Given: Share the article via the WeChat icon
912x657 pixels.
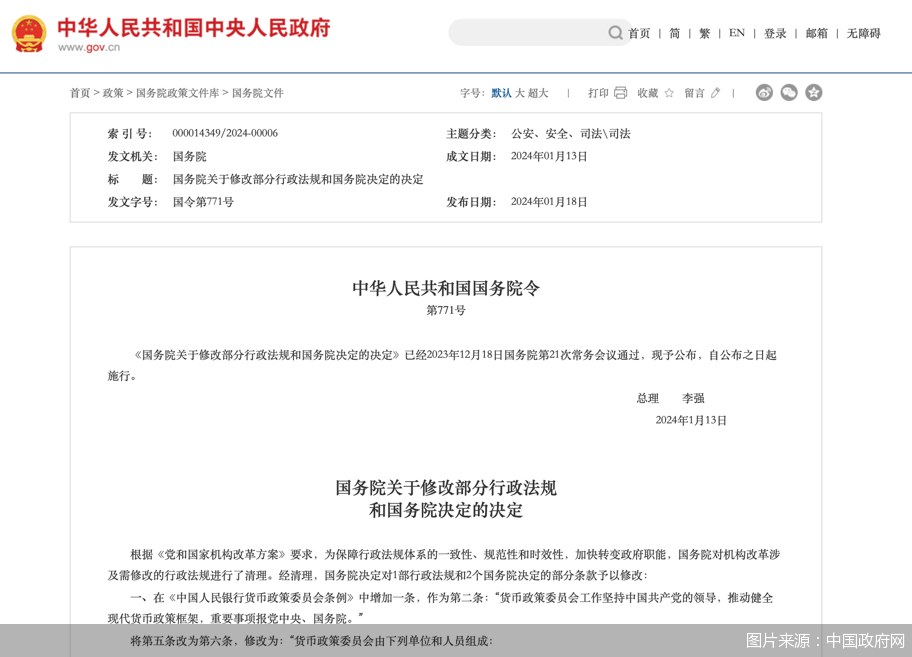Looking at the screenshot, I should [x=789, y=92].
